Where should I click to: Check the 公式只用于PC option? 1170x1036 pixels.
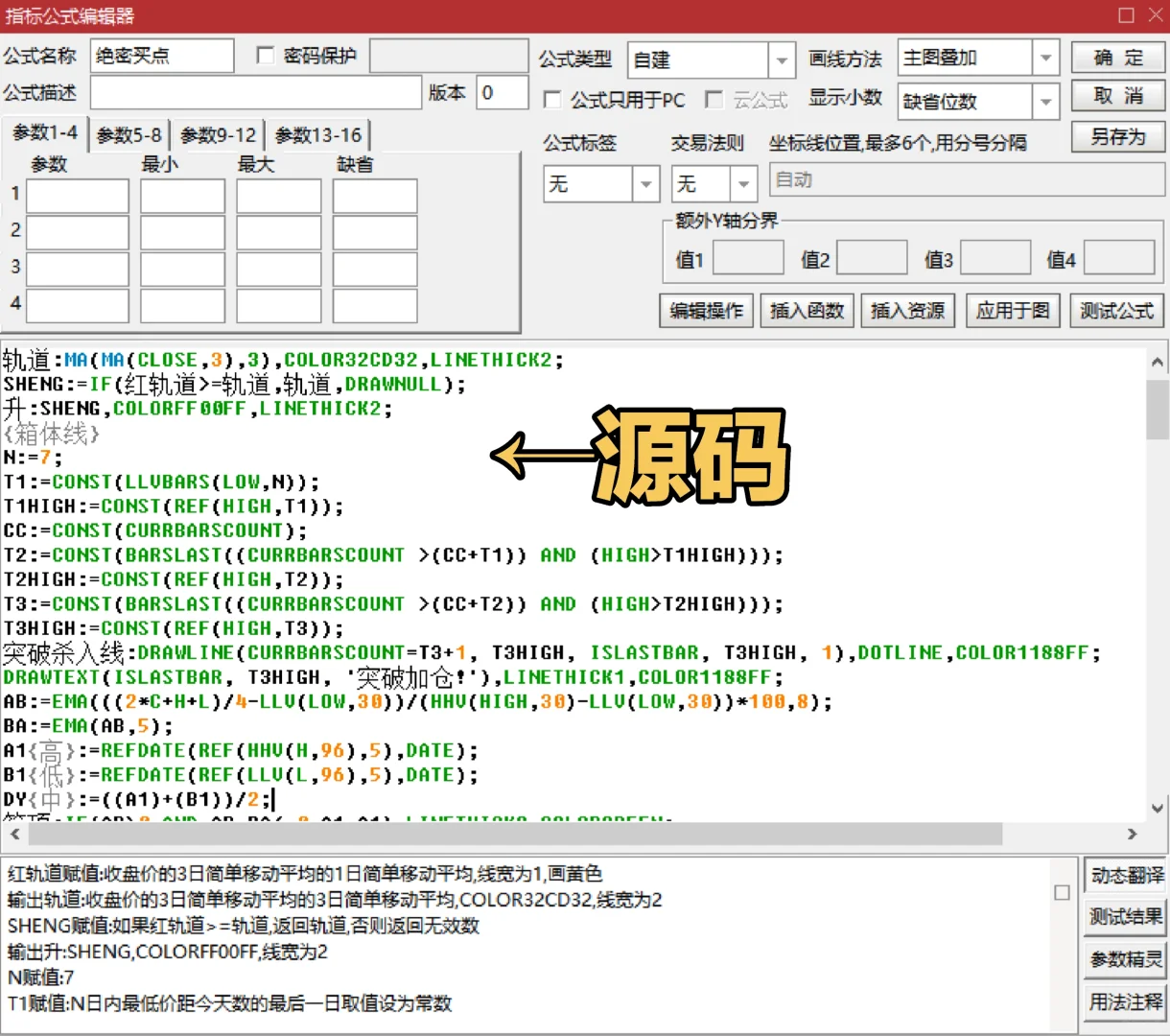pos(552,100)
